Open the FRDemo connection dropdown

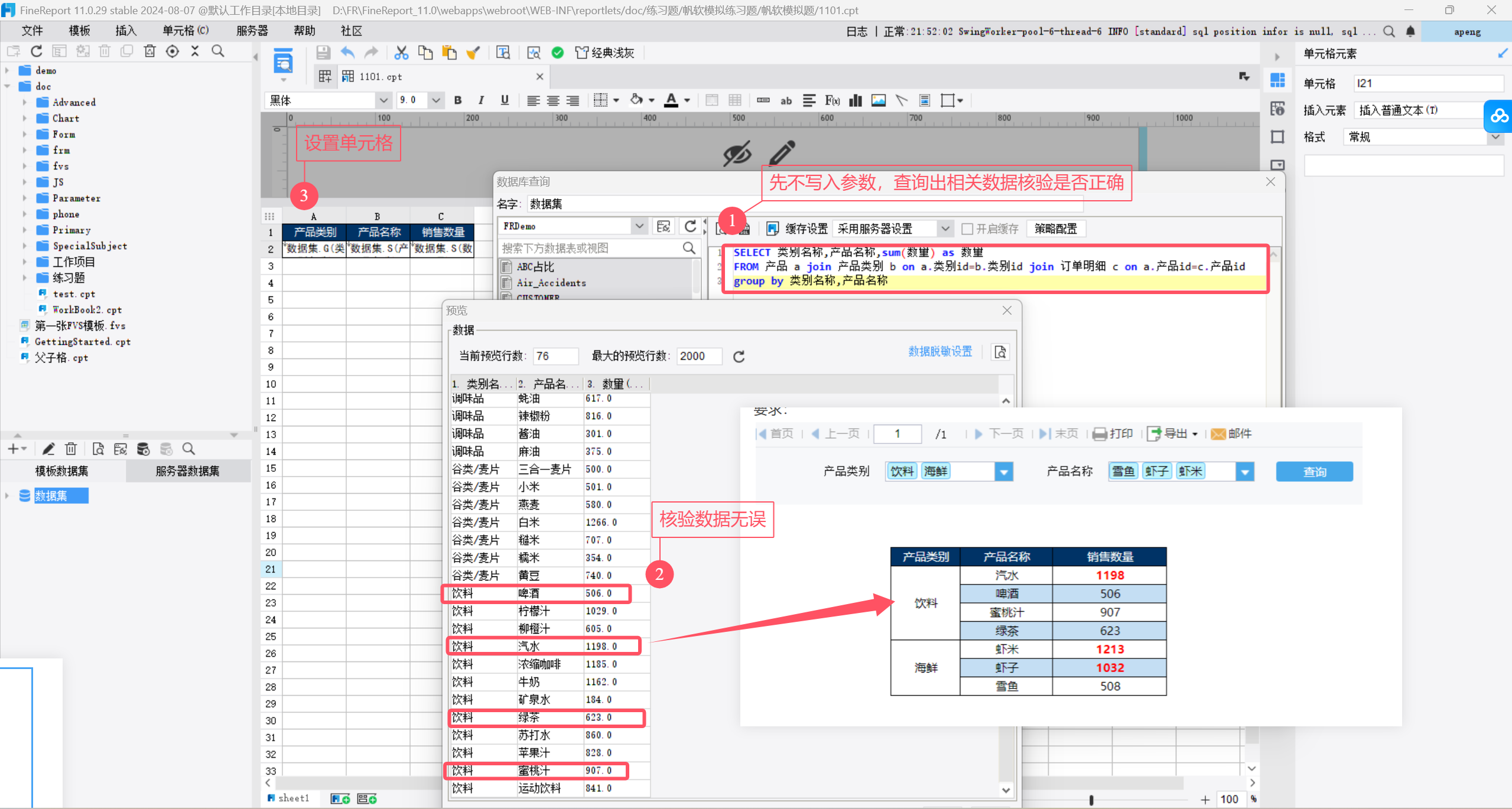click(639, 226)
